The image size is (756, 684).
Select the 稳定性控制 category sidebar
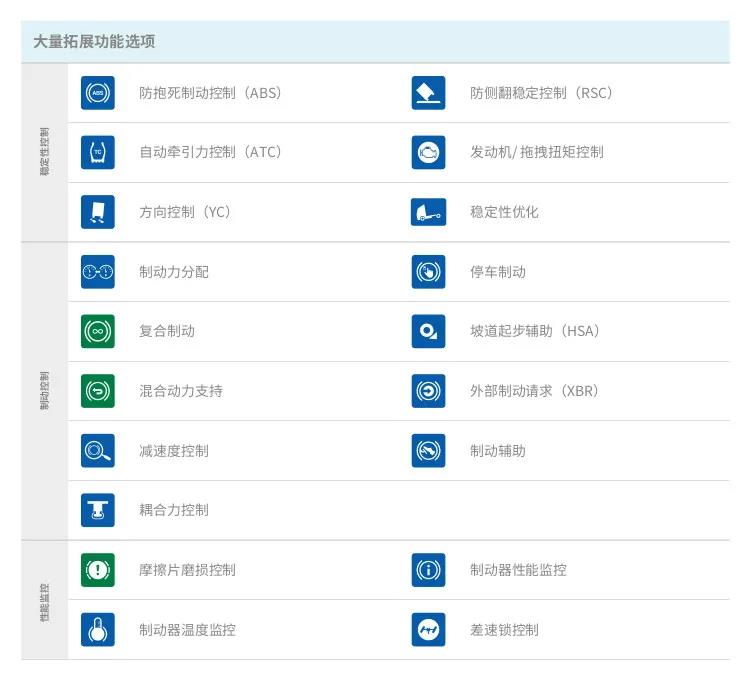pyautogui.click(x=45, y=152)
